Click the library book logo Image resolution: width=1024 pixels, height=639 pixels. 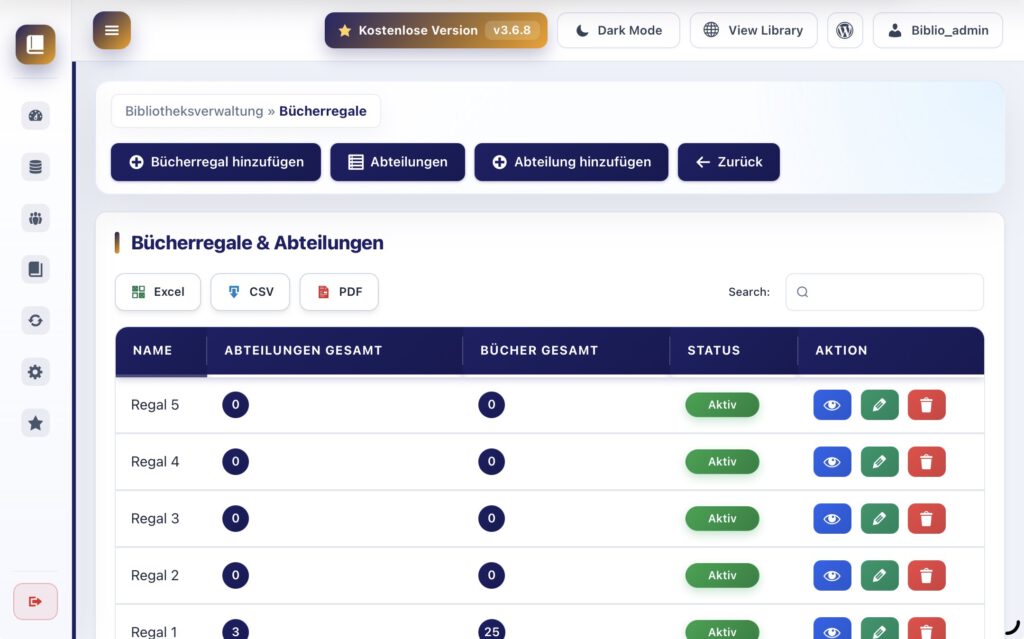(35, 44)
